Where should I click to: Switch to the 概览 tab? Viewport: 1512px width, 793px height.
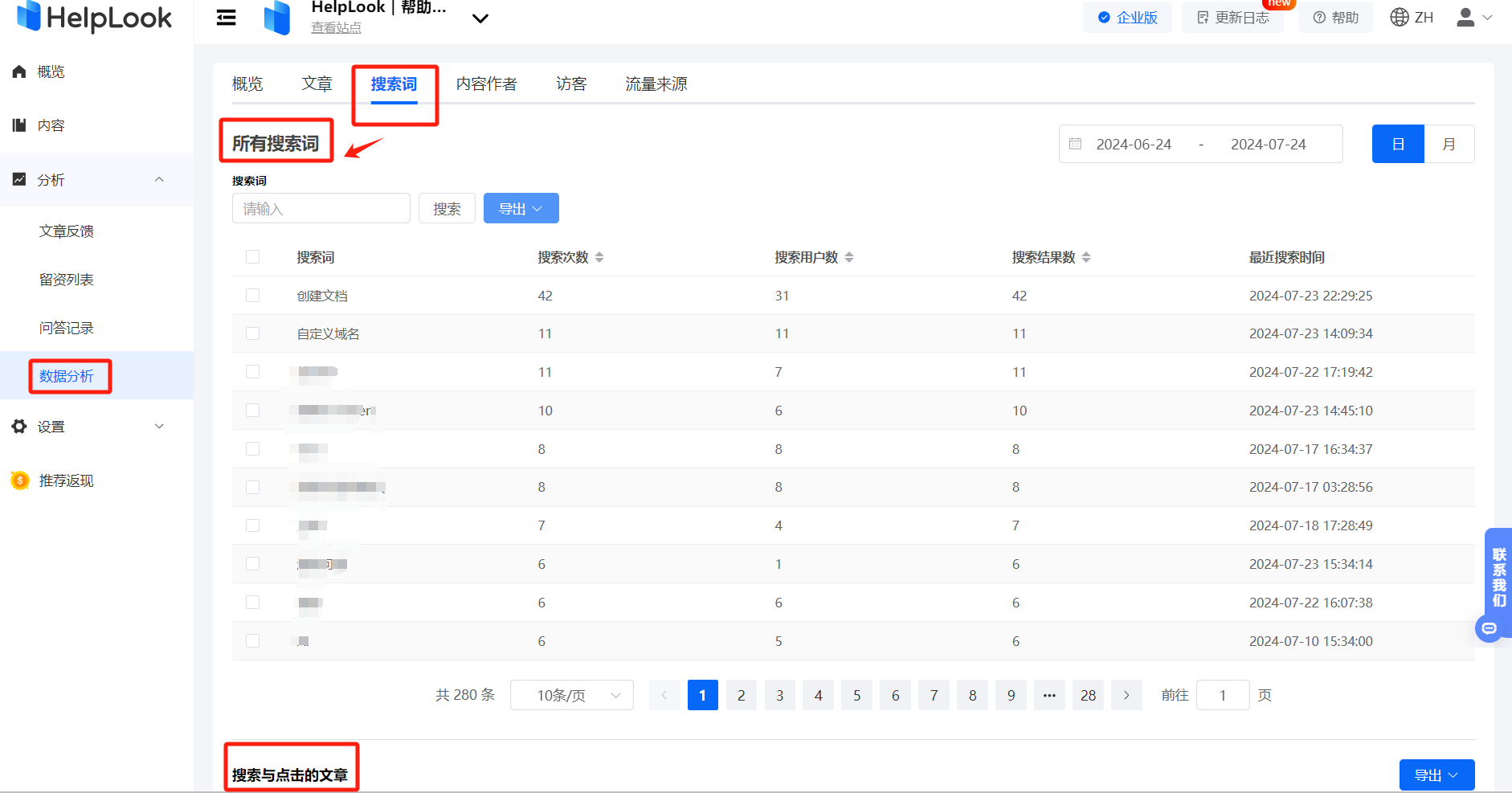point(247,84)
